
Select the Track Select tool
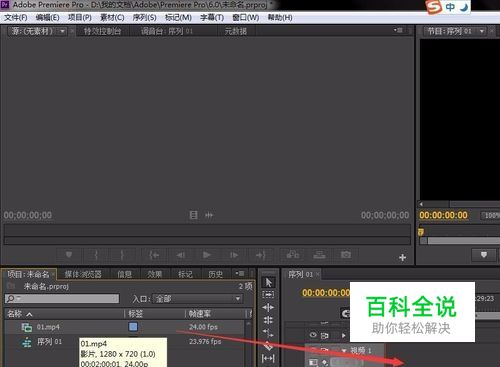pos(268,295)
